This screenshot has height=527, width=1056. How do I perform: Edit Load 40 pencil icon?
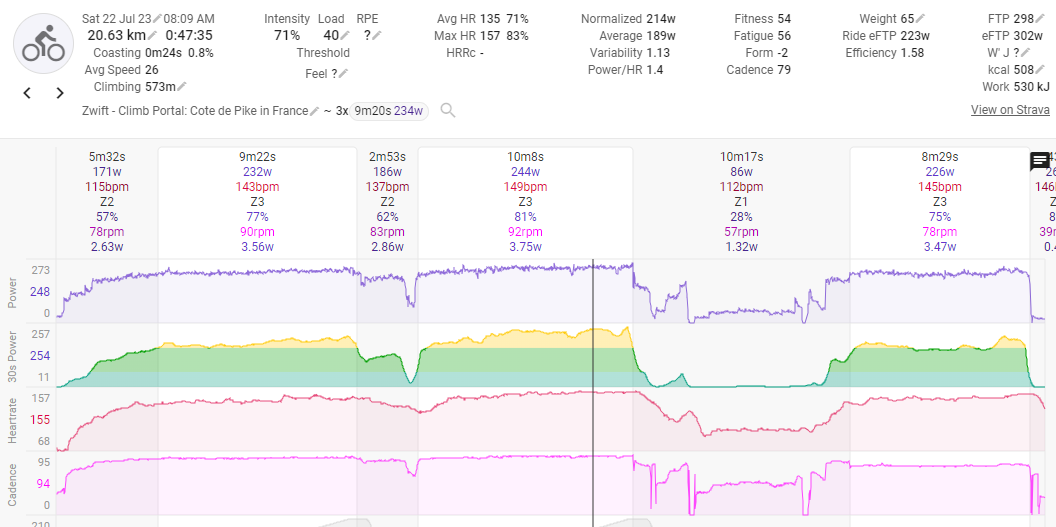(345, 36)
